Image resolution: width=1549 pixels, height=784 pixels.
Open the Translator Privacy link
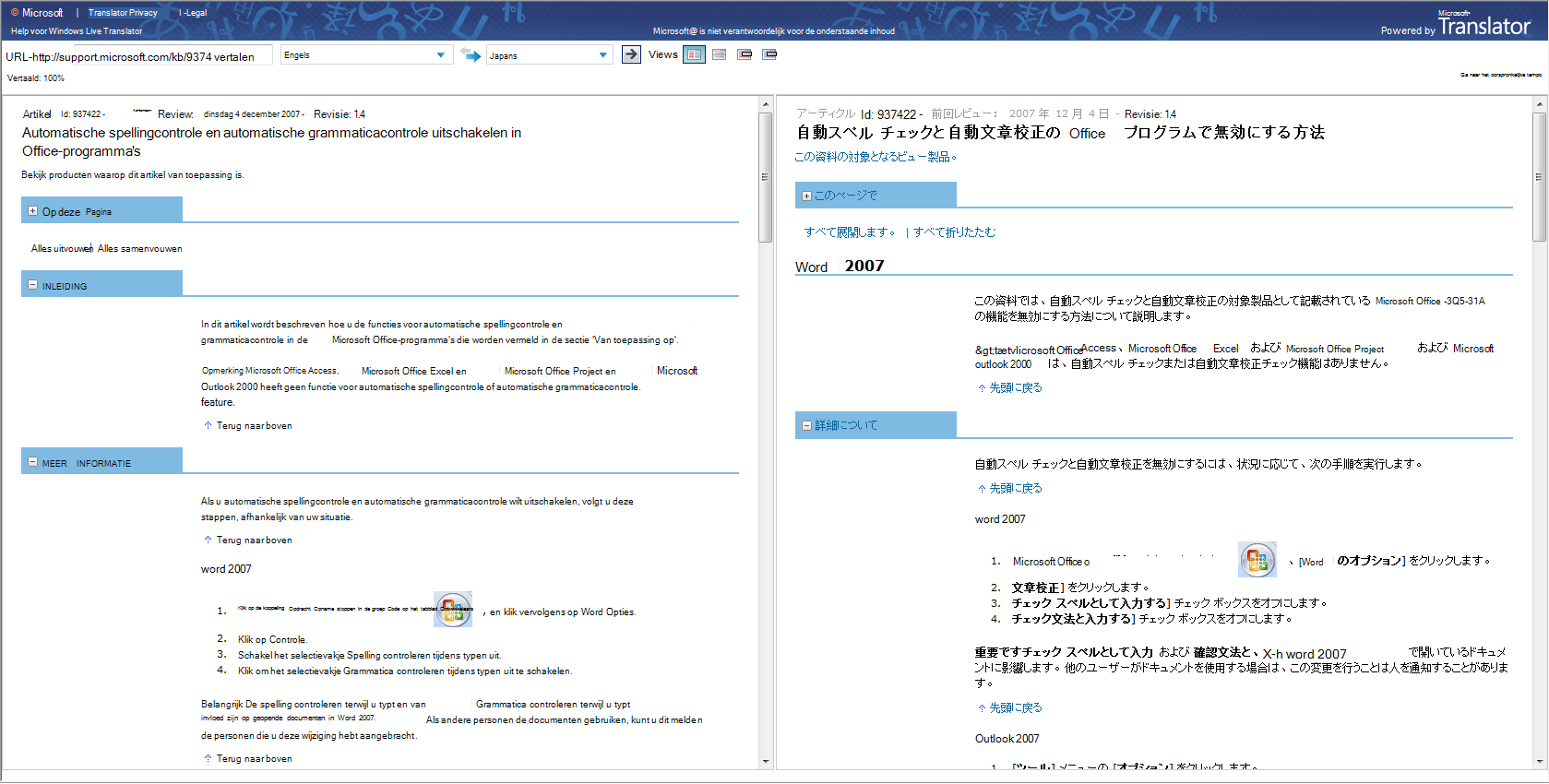point(123,13)
